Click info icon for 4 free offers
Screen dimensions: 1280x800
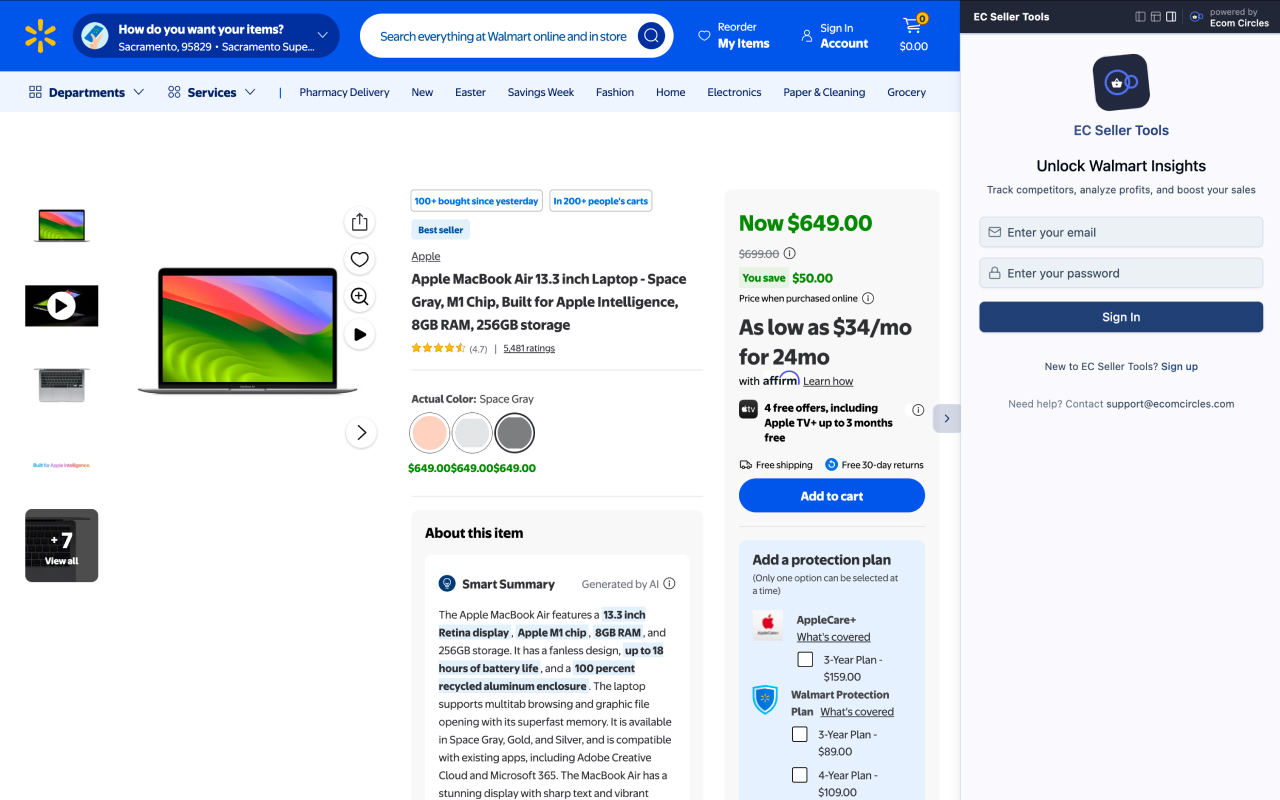[918, 410]
